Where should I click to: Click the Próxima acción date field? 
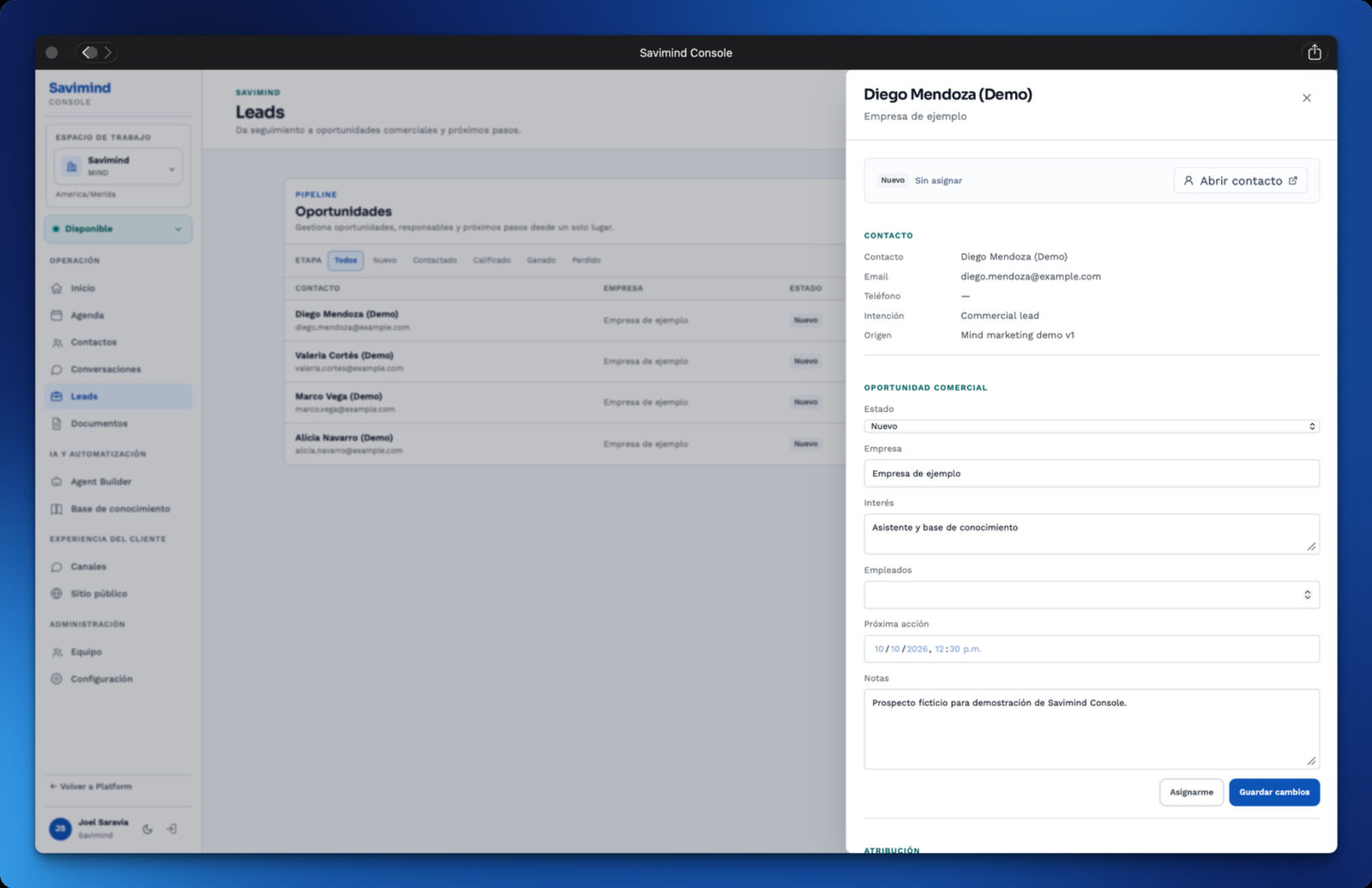tap(1092, 649)
